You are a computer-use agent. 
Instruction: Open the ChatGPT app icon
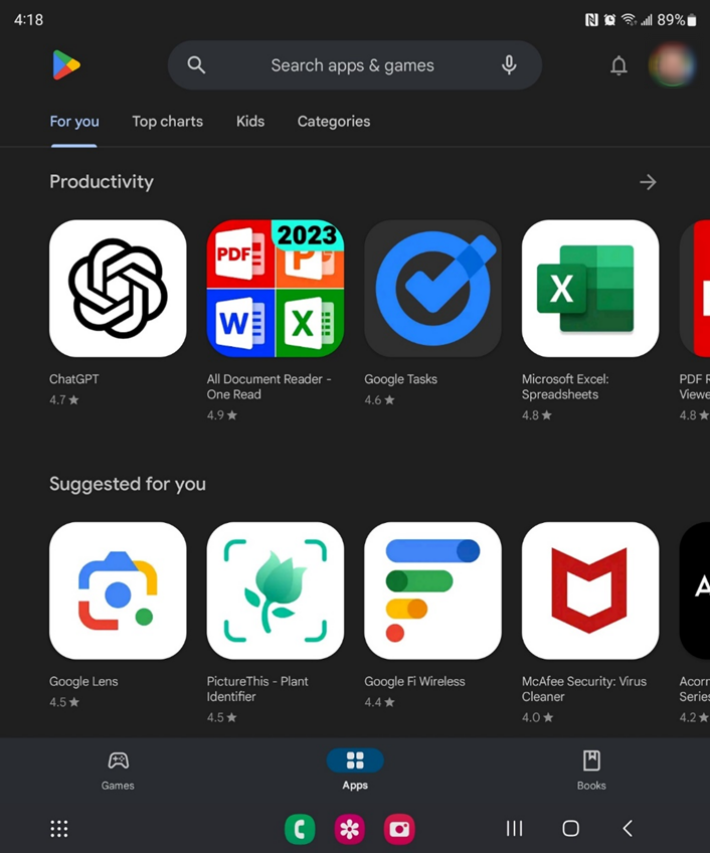pyautogui.click(x=118, y=288)
